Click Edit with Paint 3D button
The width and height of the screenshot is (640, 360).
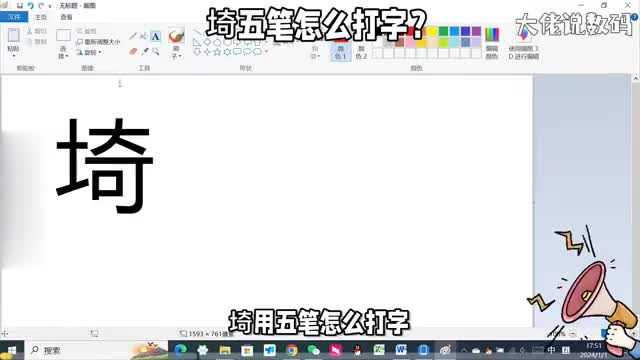pyautogui.click(x=524, y=44)
